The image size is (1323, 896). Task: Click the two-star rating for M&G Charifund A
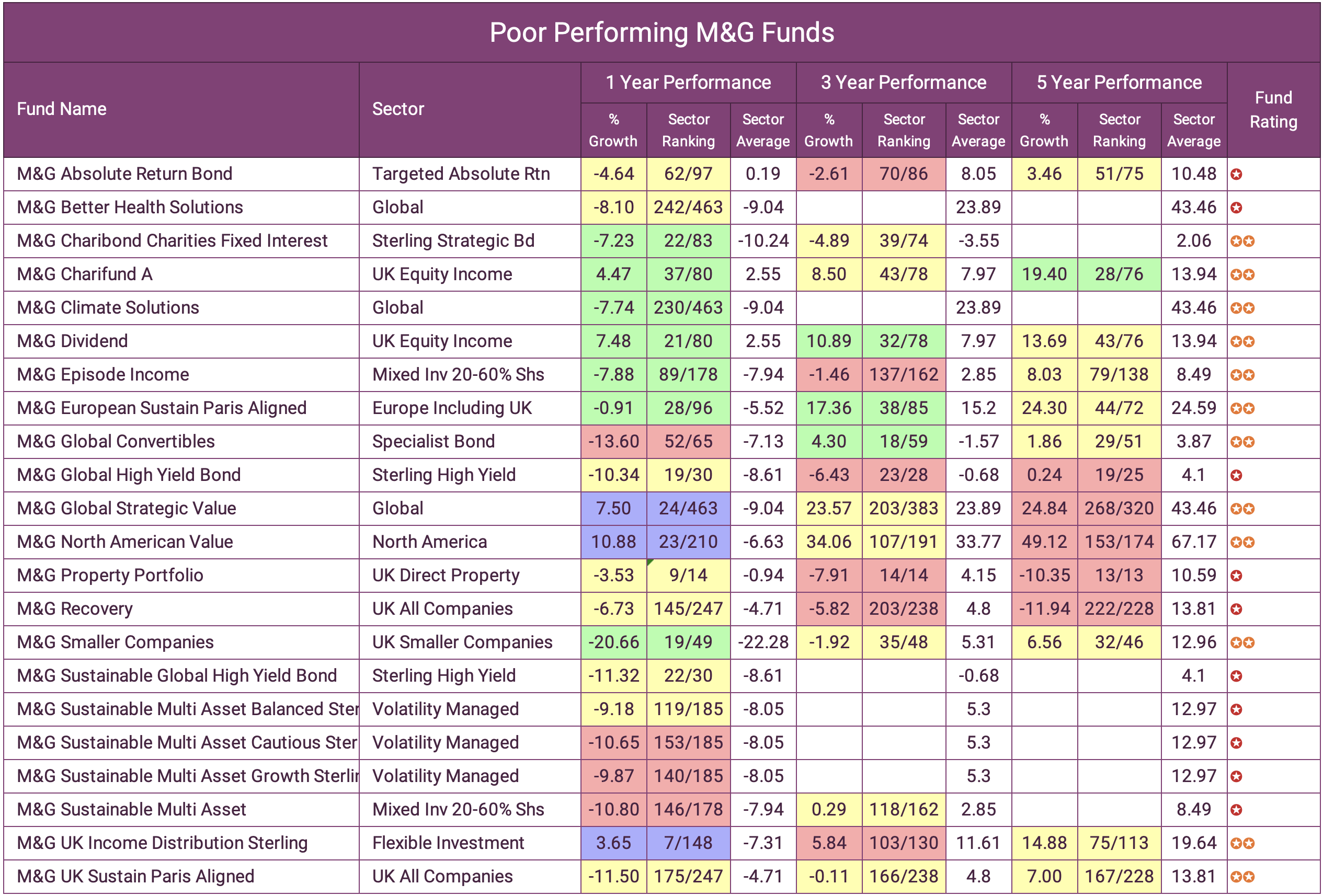1244,274
